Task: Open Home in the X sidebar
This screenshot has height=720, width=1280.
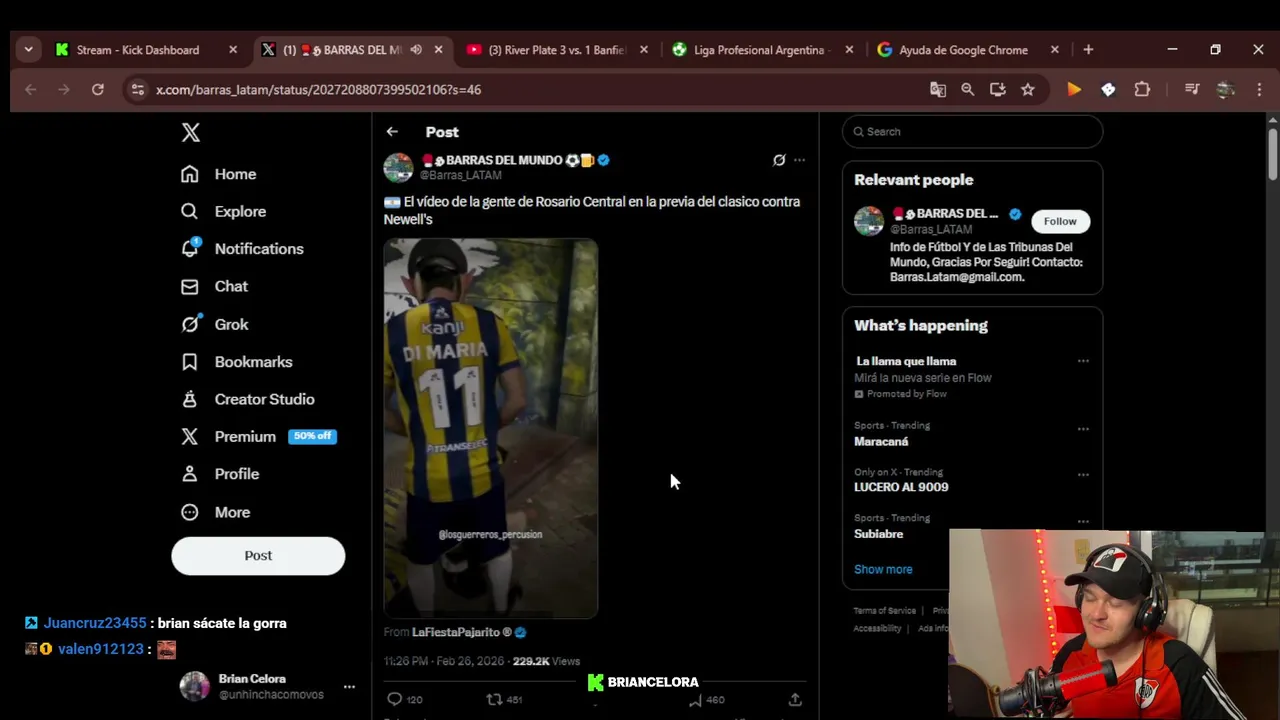Action: pyautogui.click(x=218, y=174)
